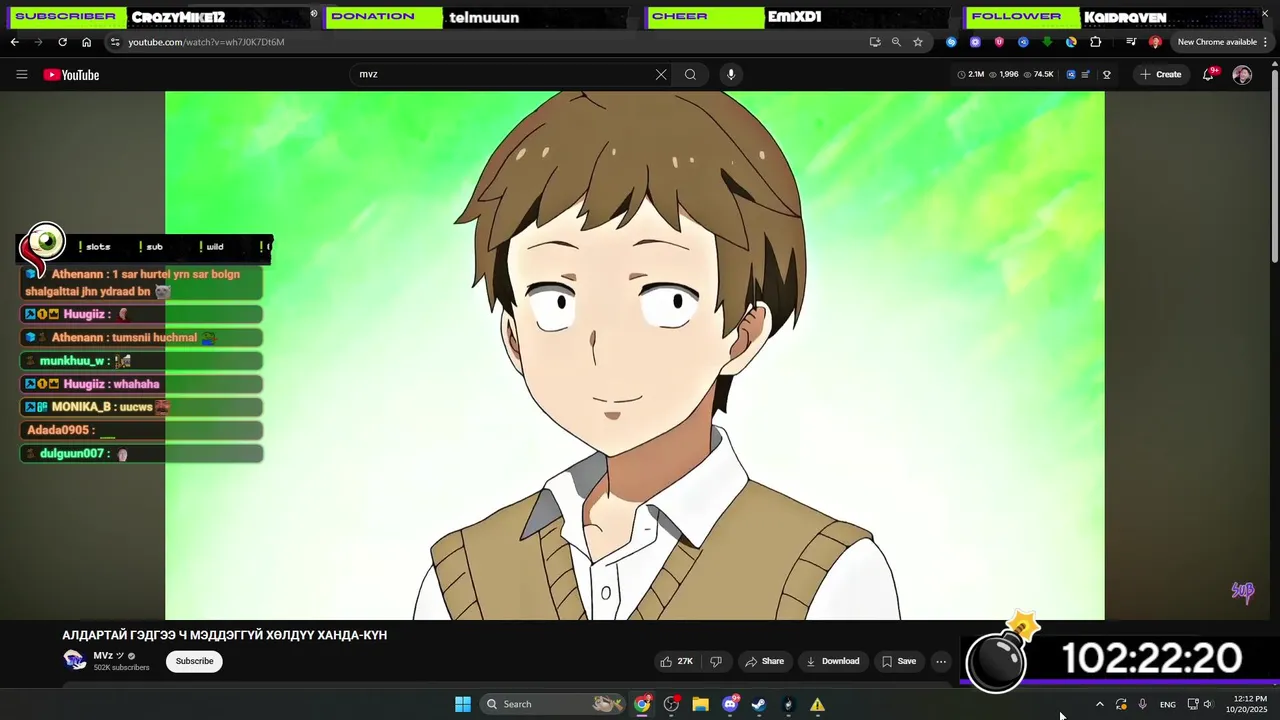Image resolution: width=1280 pixels, height=720 pixels.
Task: Open the Chrome profile avatar
Action: click(1155, 42)
